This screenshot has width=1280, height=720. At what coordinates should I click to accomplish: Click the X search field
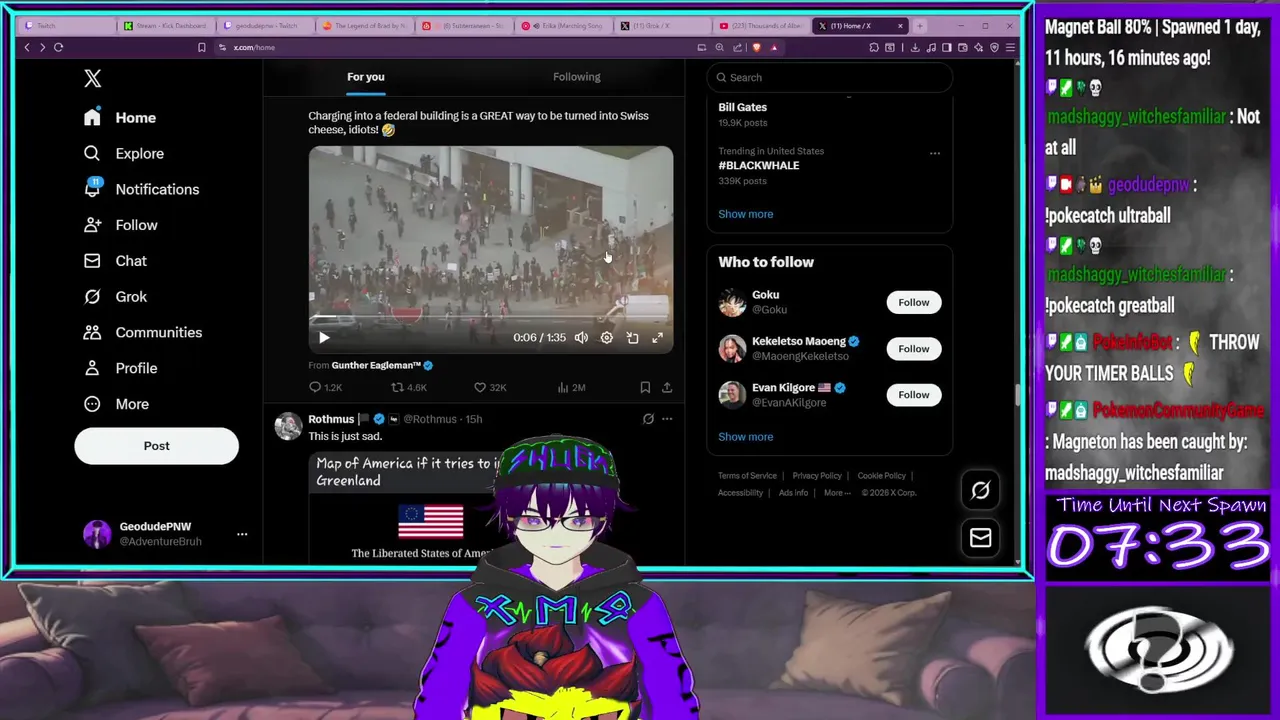[x=830, y=77]
